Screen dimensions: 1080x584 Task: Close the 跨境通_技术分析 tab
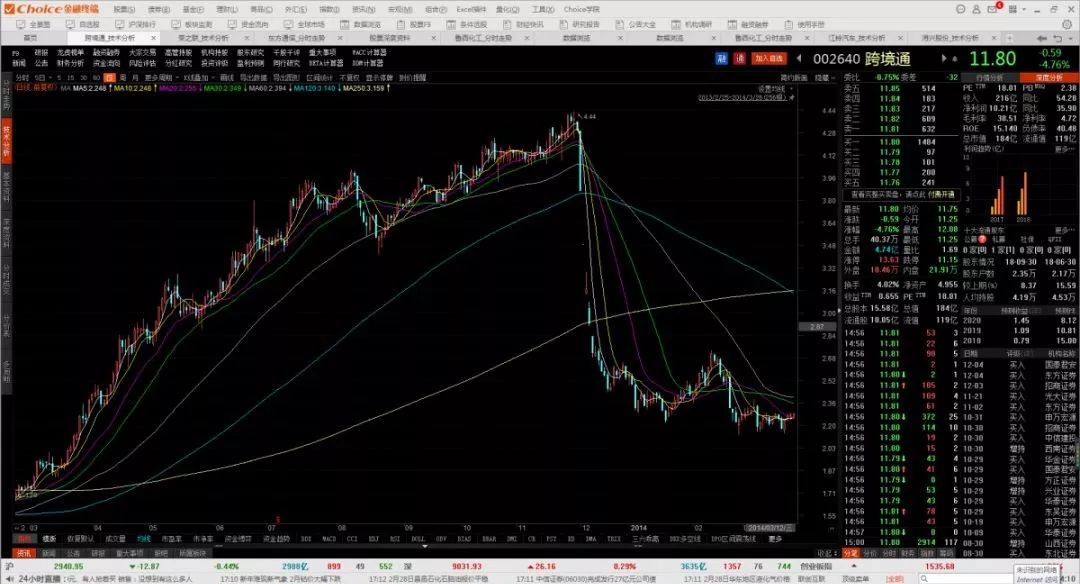click(x=153, y=38)
